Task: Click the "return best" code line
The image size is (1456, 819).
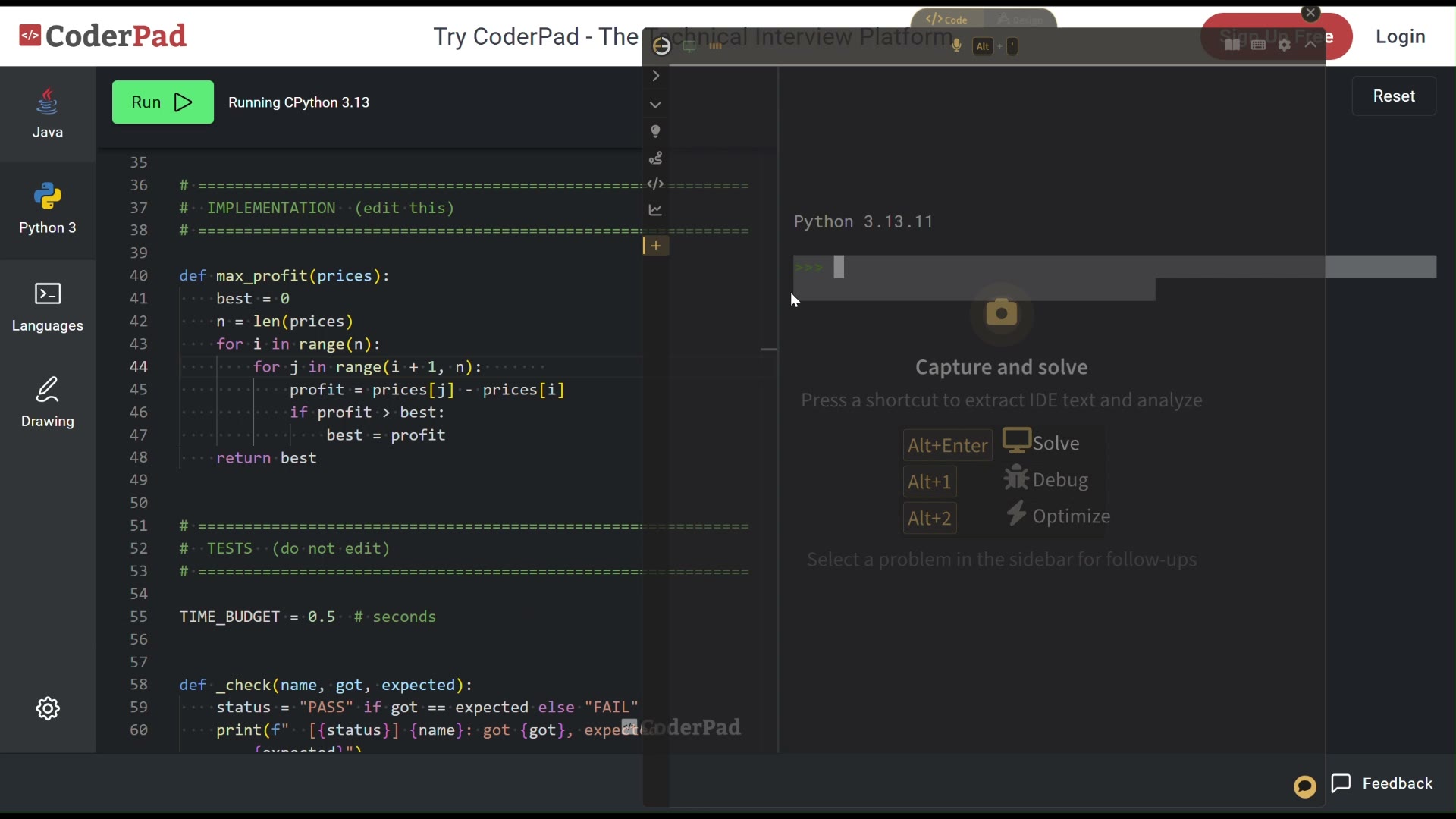Action: (x=266, y=458)
